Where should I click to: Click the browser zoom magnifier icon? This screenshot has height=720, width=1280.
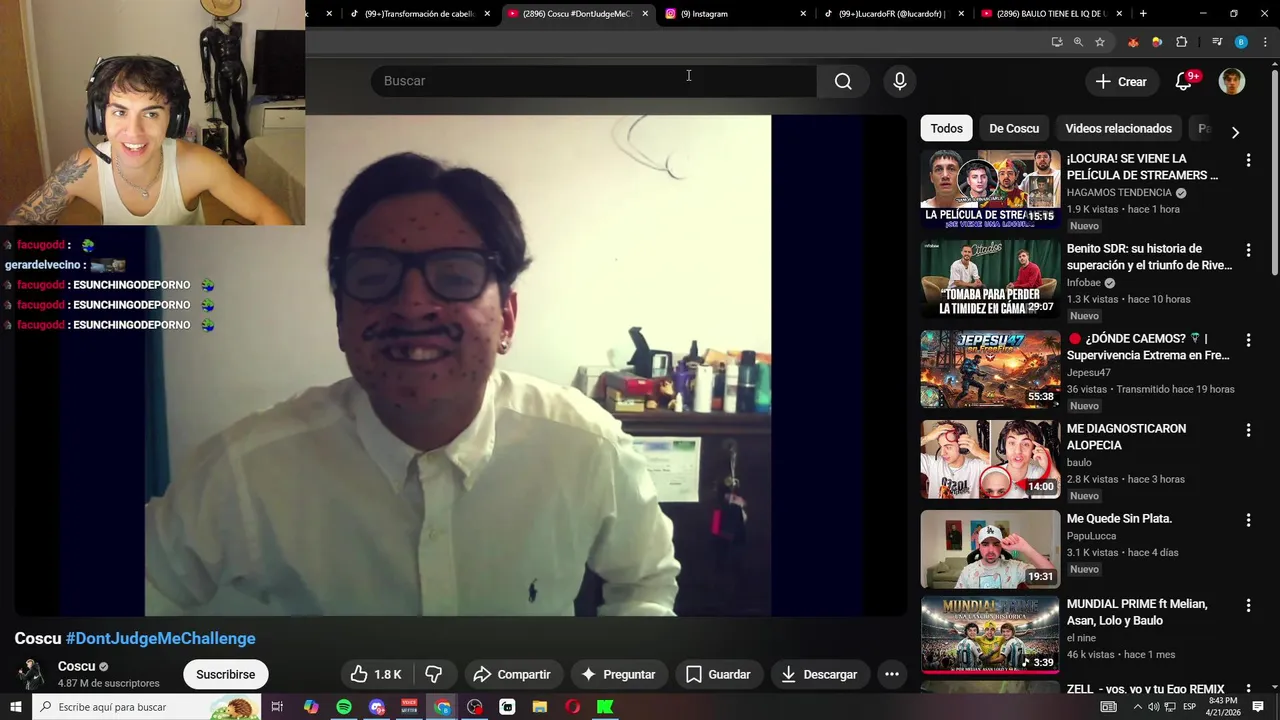tap(1078, 42)
